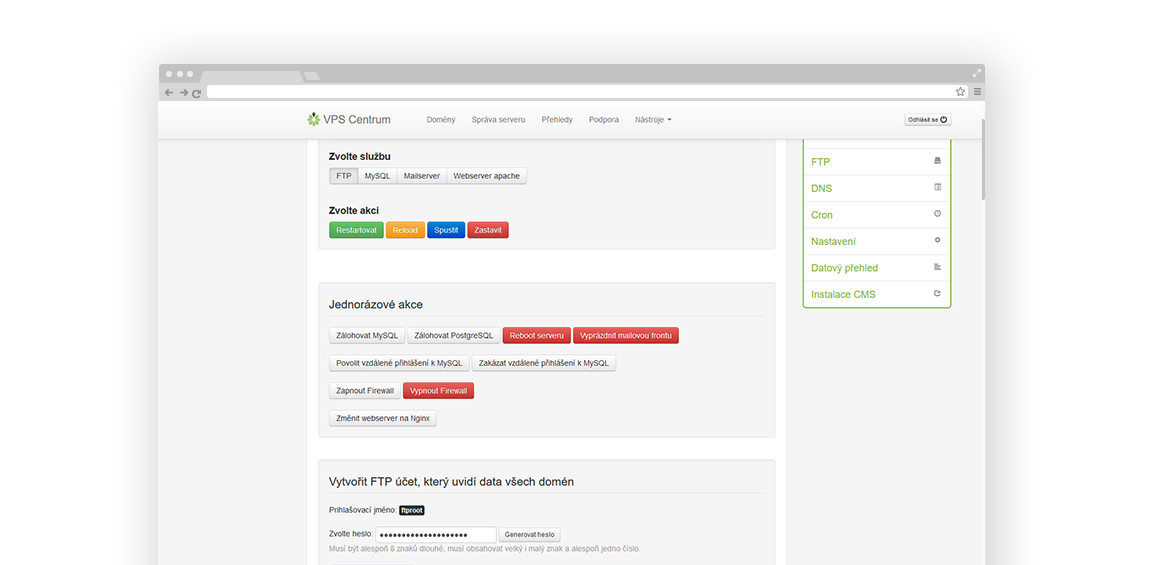Screen dimensions: 1171x565
Task: Click the FTP sidebar icon
Action: click(937, 161)
